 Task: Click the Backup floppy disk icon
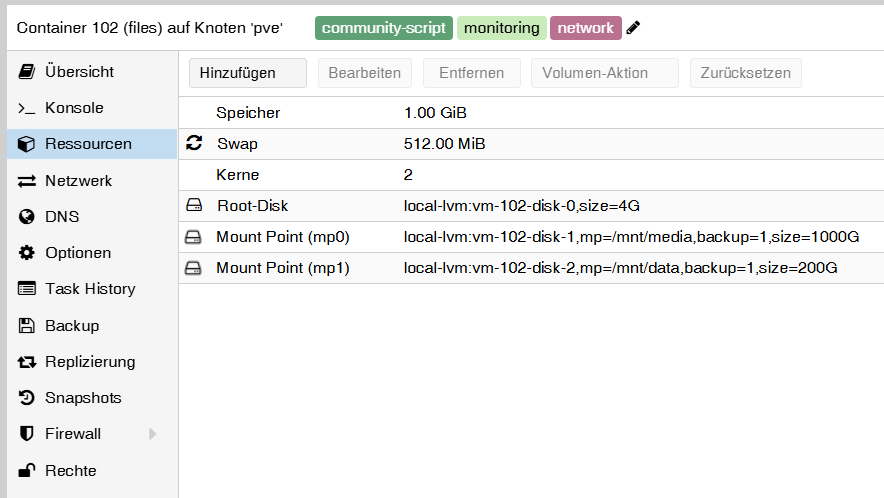click(x=27, y=326)
